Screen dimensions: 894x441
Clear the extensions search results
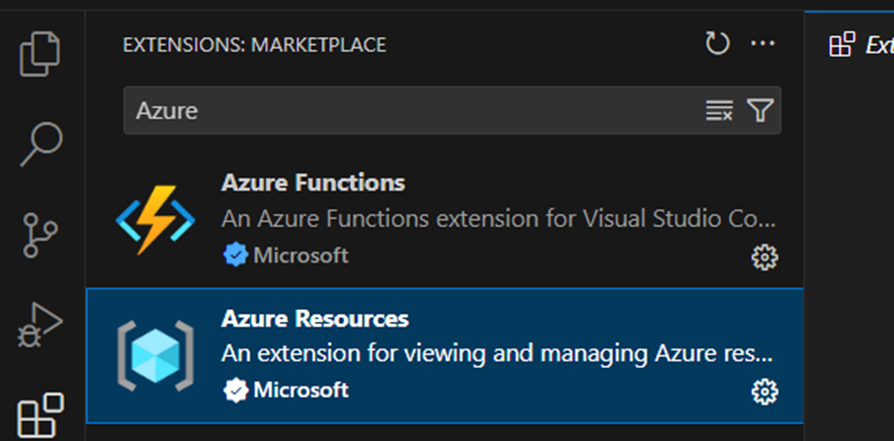[719, 110]
